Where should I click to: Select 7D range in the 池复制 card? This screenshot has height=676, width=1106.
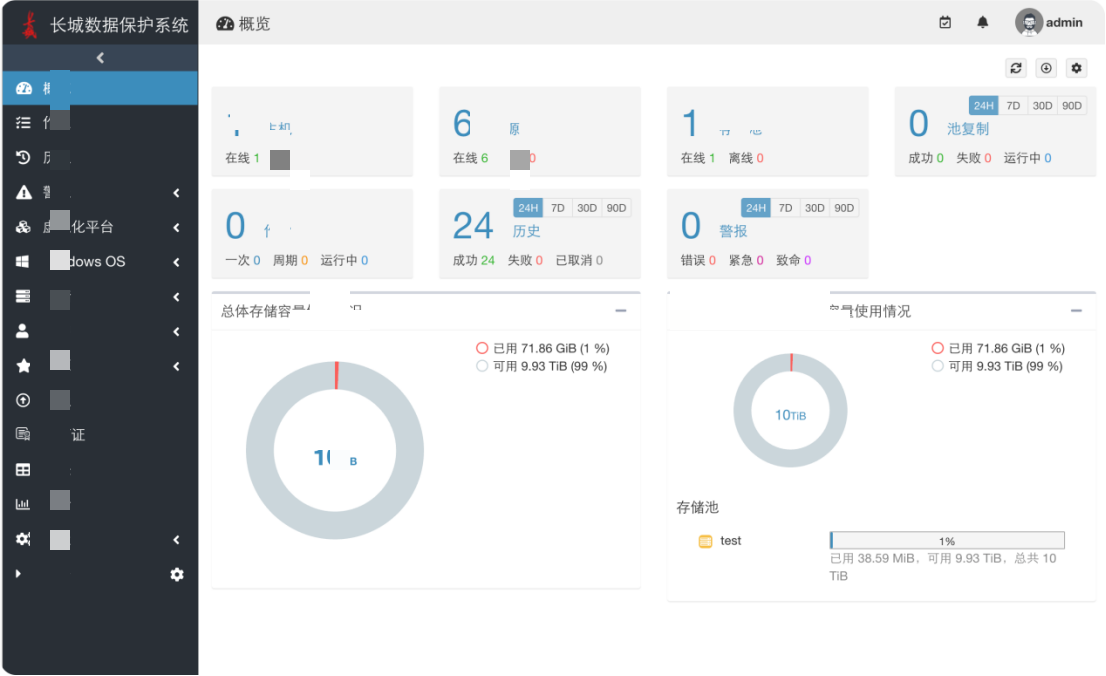point(1013,106)
